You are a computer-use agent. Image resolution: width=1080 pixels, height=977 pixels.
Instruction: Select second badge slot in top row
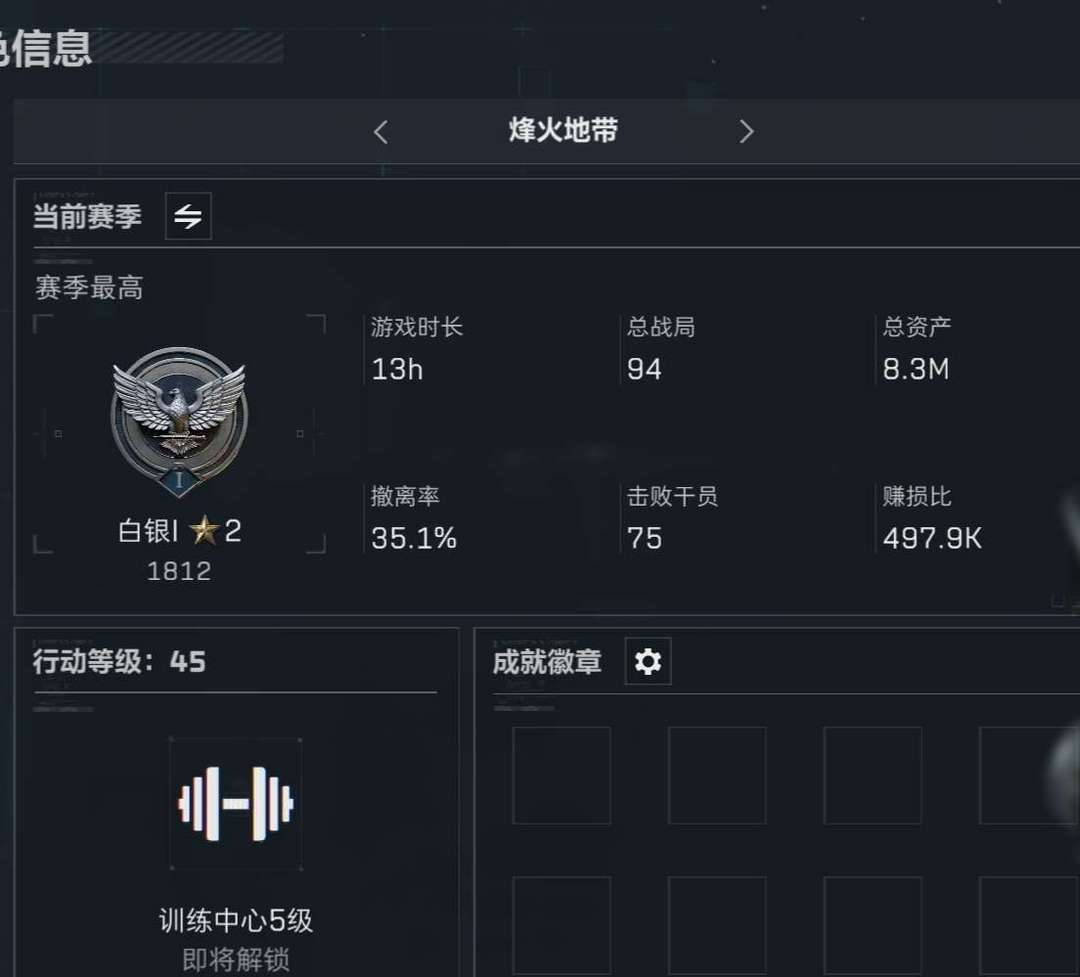(x=717, y=775)
